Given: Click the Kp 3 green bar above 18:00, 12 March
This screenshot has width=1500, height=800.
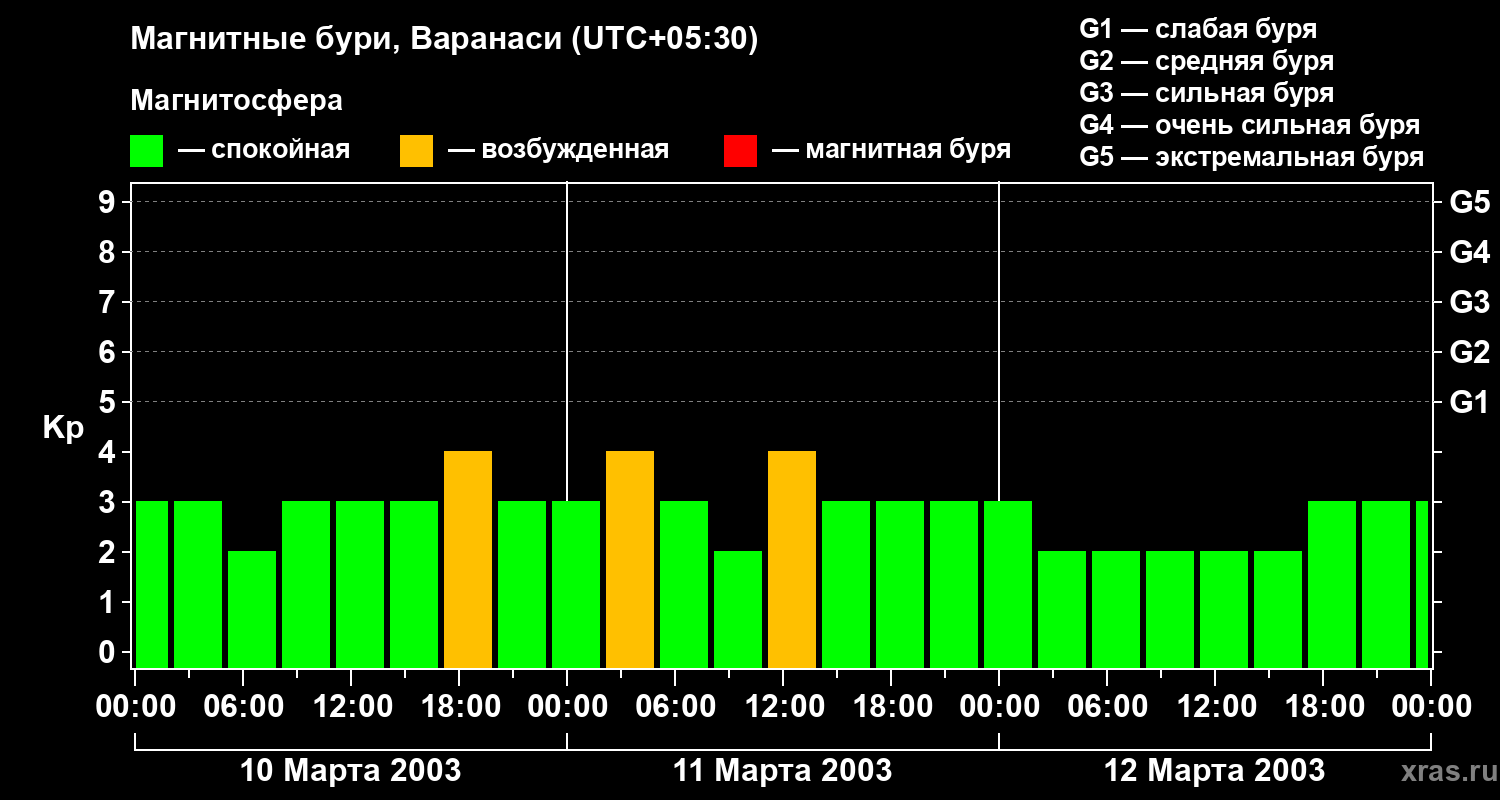Looking at the screenshot, I should [1332, 585].
